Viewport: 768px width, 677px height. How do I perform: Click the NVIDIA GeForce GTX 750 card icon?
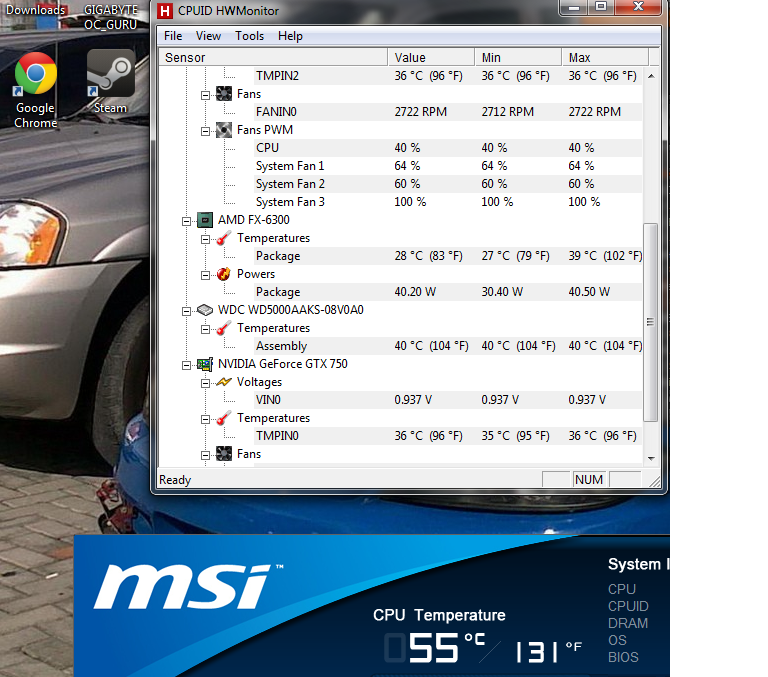pos(205,364)
